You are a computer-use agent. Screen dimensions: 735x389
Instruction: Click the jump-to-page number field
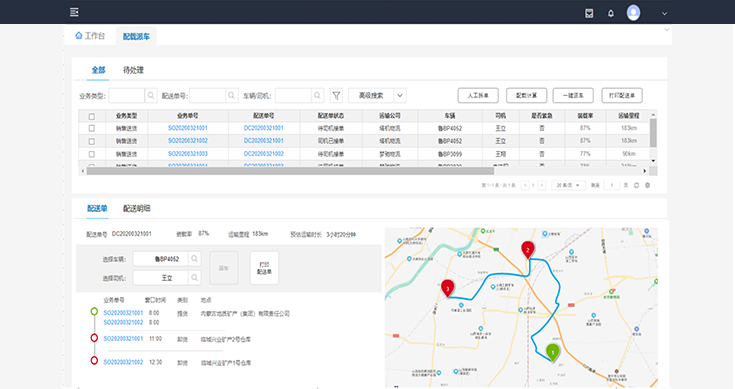611,186
